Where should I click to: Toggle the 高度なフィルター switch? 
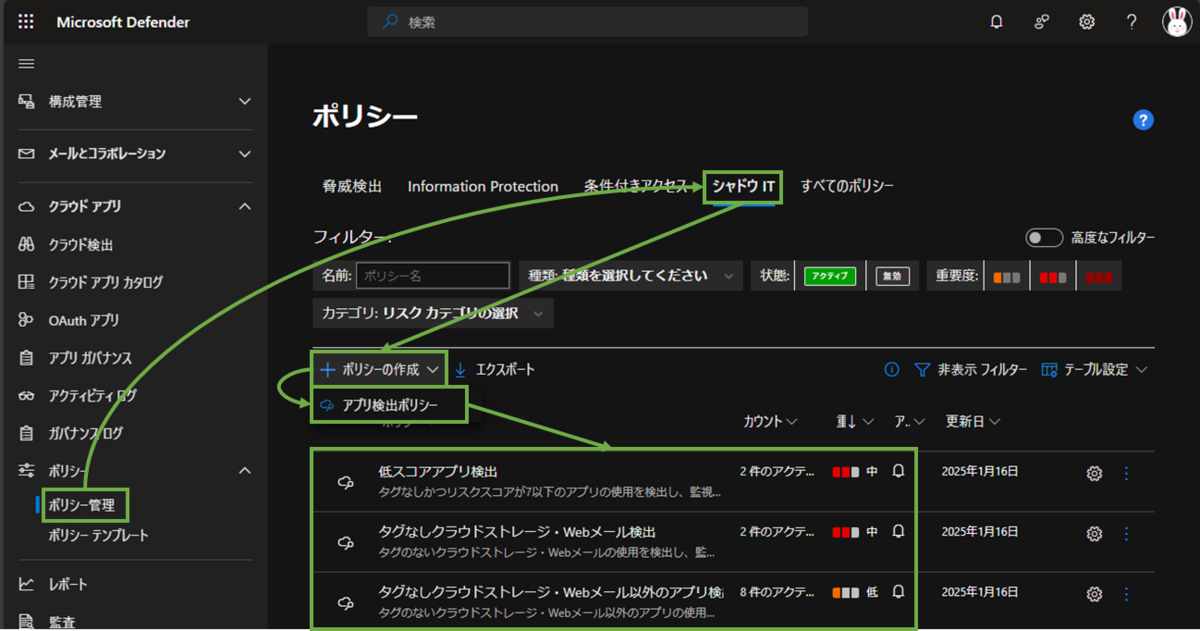click(1044, 237)
